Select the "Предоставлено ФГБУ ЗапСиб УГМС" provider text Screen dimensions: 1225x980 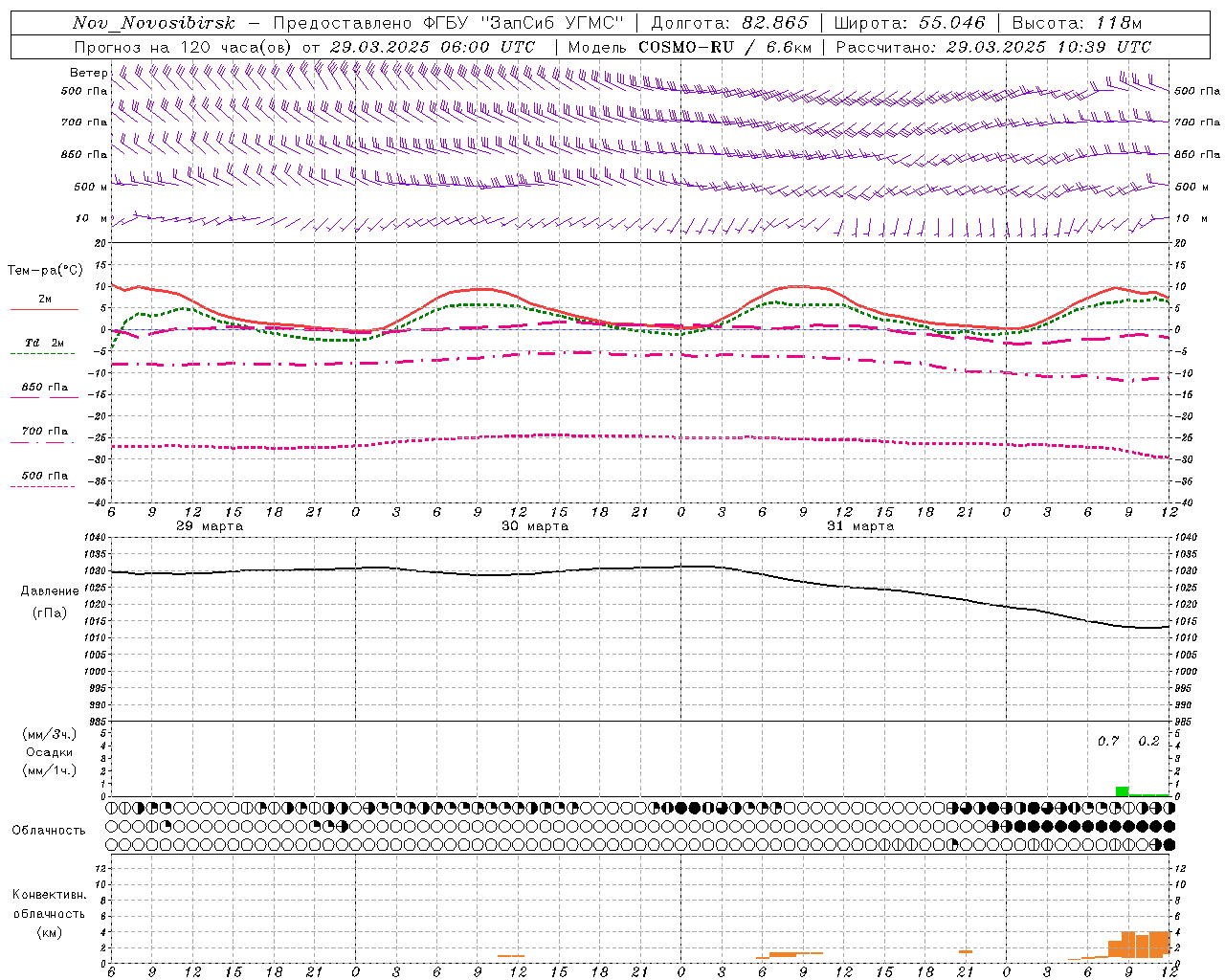449,24
